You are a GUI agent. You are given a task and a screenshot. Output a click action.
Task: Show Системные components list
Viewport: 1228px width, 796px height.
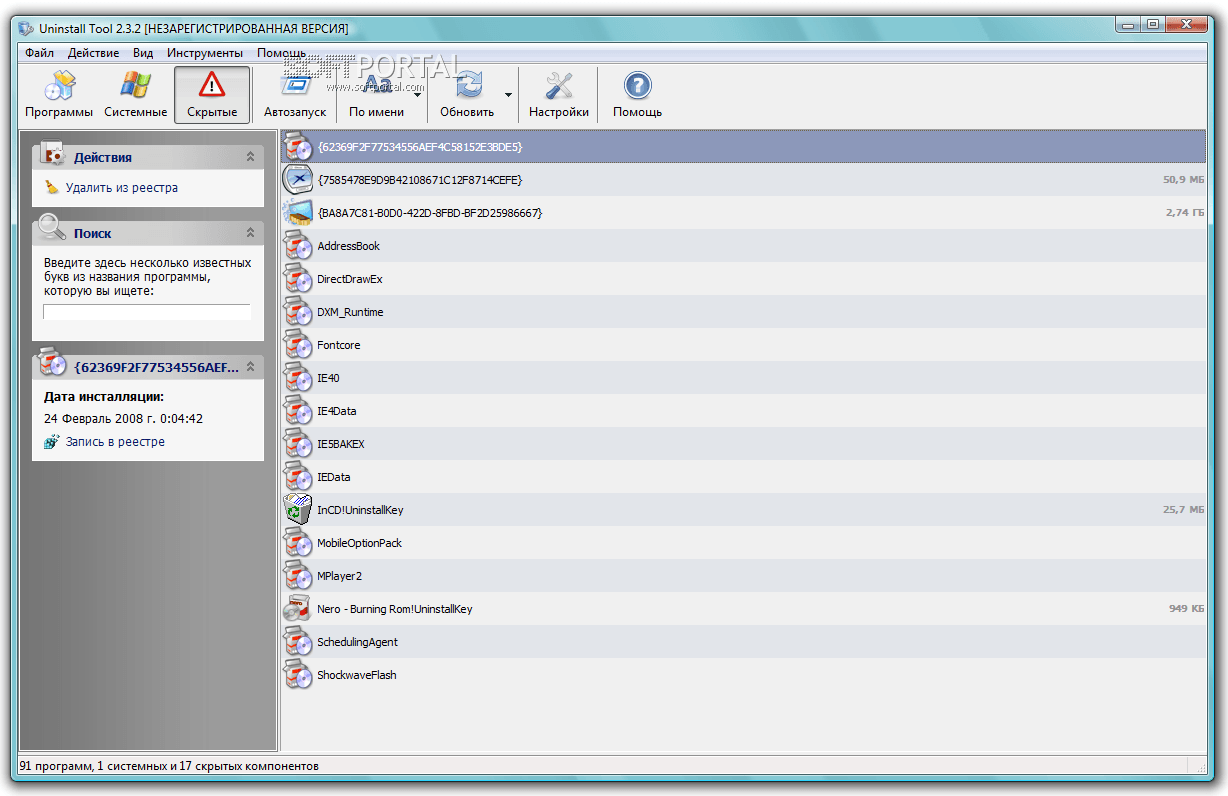[136, 95]
